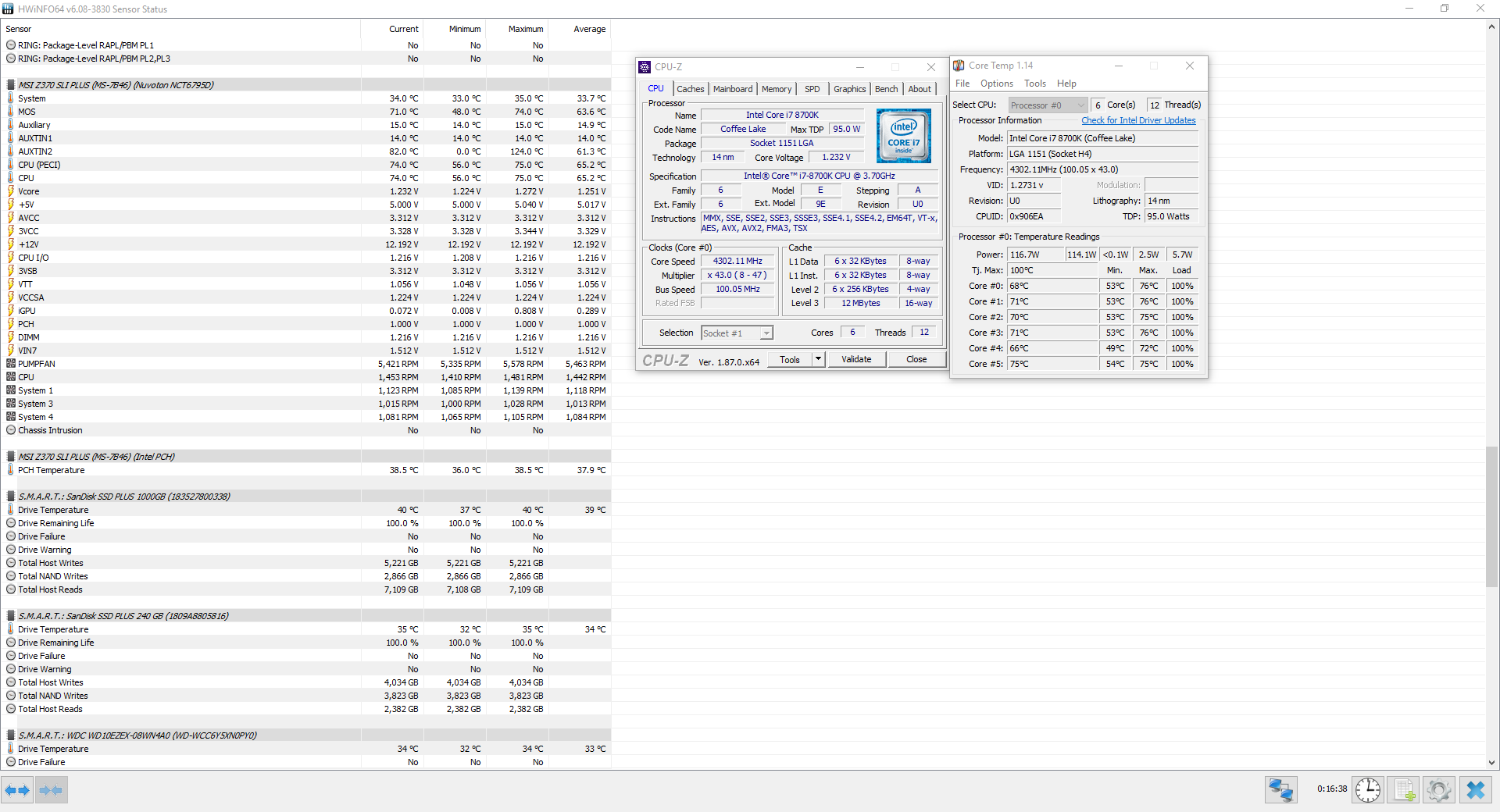Open the Processor #0 dropdown in Core Temp
This screenshot has width=1500, height=812.
click(x=1048, y=105)
